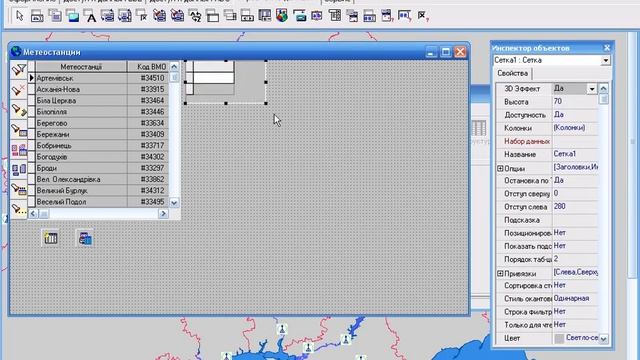Expand the Опции property group
This screenshot has height=360, width=640.
[500, 168]
